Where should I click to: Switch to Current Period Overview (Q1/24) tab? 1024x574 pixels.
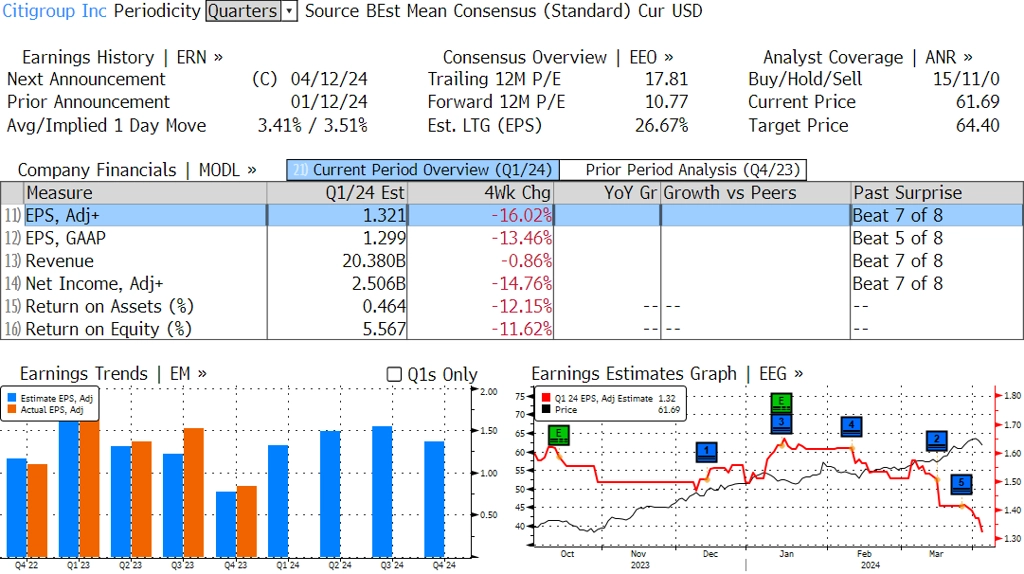(423, 170)
